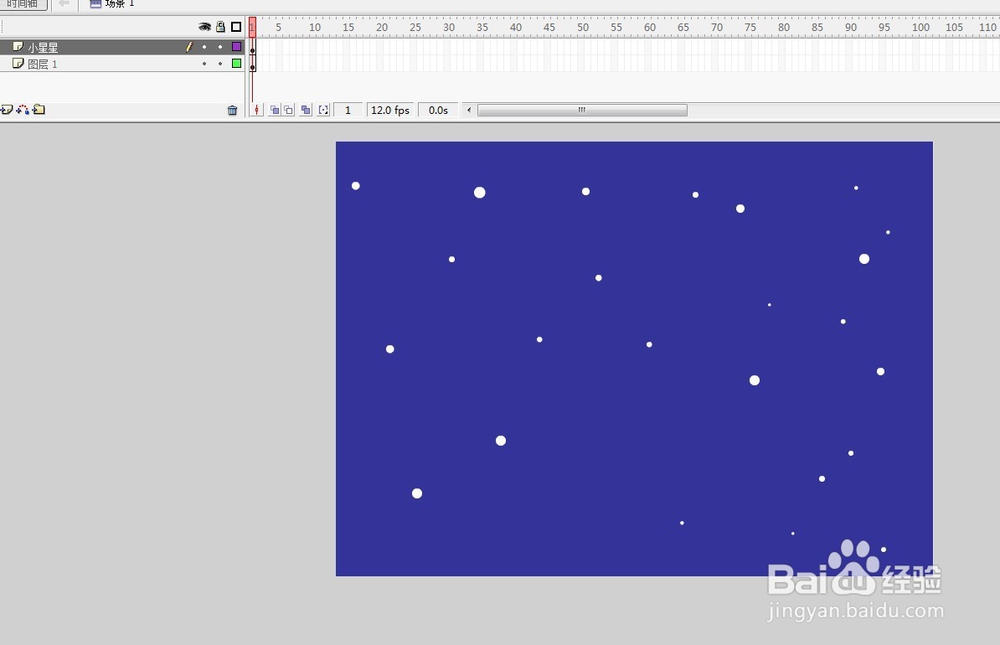The image size is (1000, 645).
Task: Toggle visibility dot of 小星星 layer
Action: [x=204, y=47]
